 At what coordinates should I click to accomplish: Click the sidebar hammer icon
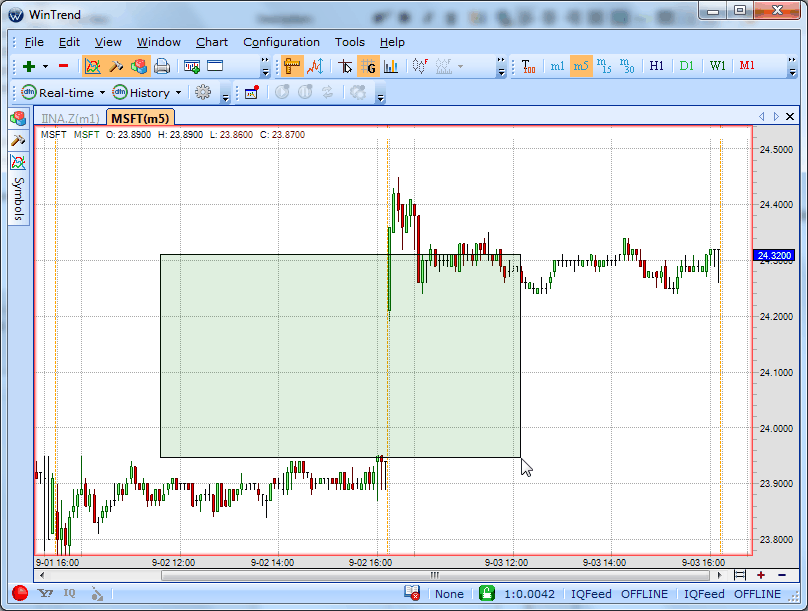18,141
